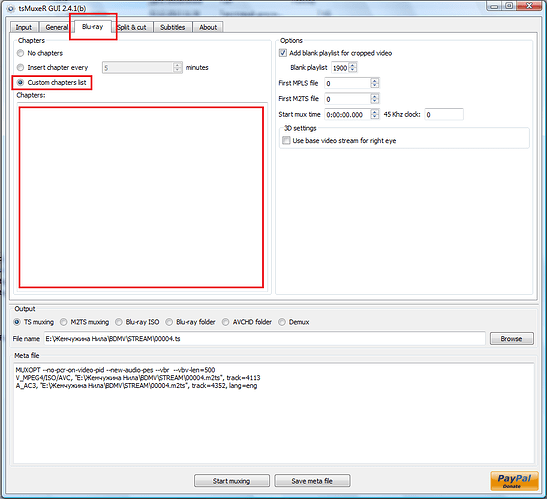
Task: Click the Start mux time field
Action: click(347, 114)
